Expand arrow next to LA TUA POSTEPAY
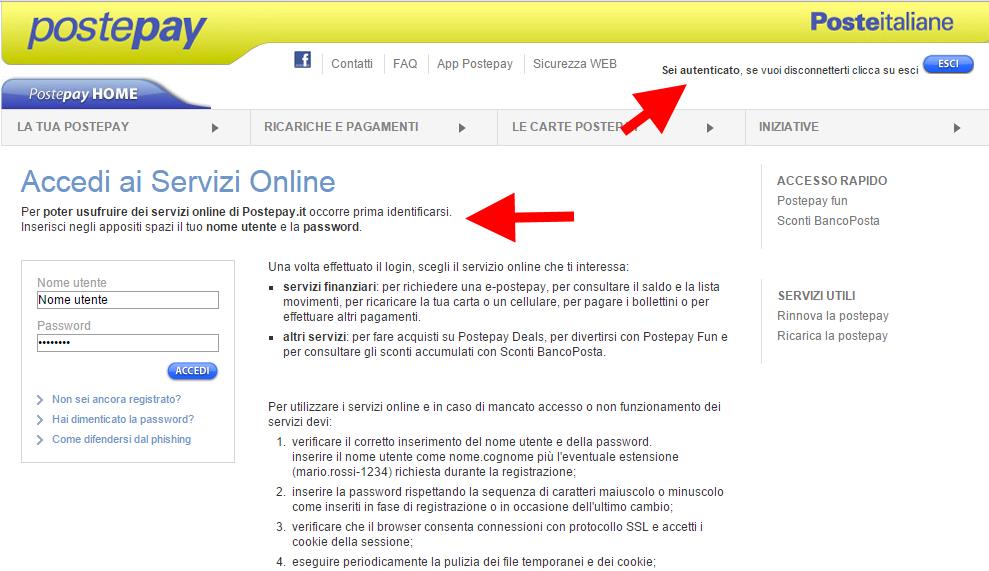The width and height of the screenshot is (989, 571). click(215, 128)
